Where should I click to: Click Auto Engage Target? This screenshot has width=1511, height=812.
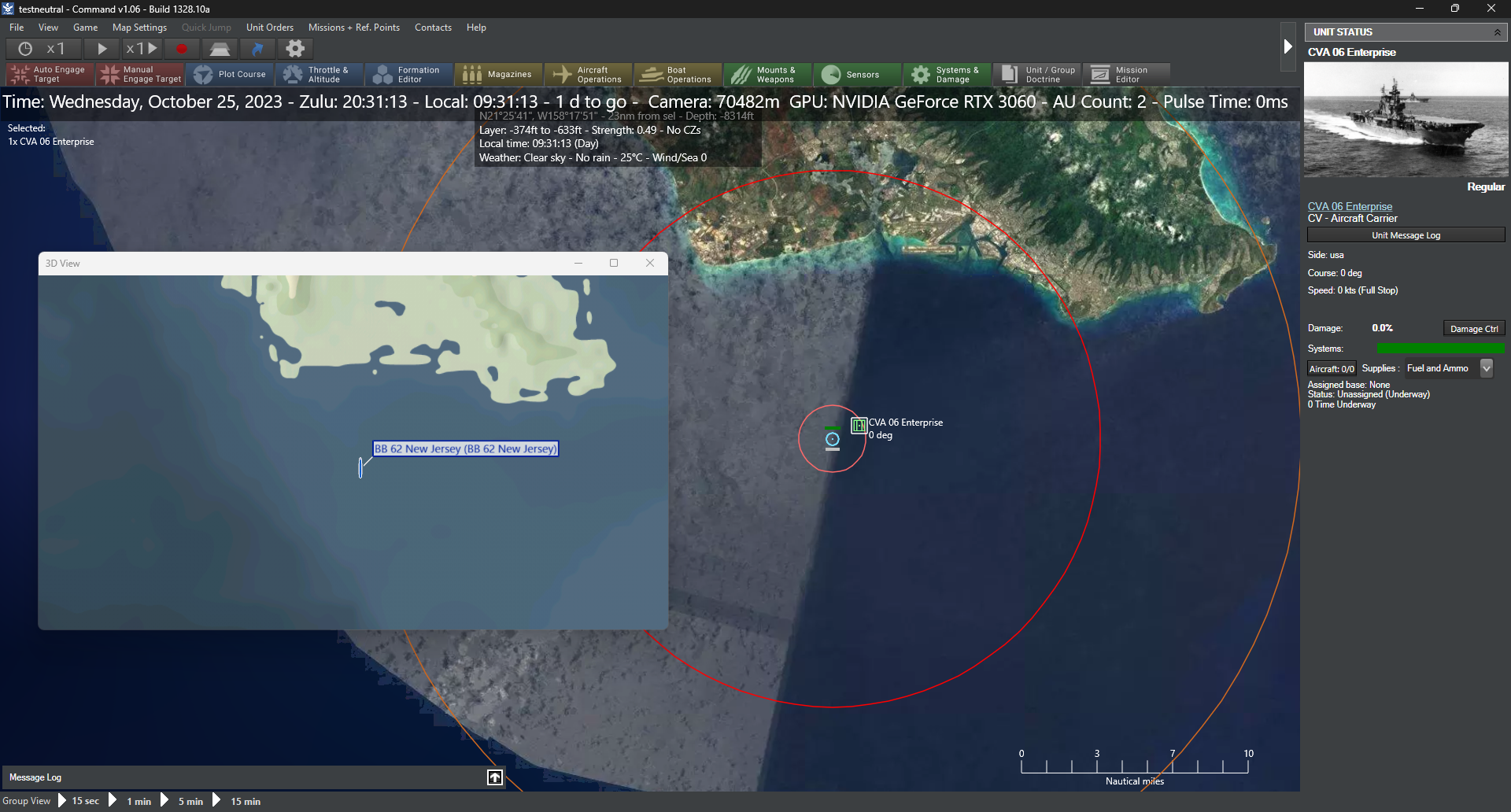(x=50, y=75)
